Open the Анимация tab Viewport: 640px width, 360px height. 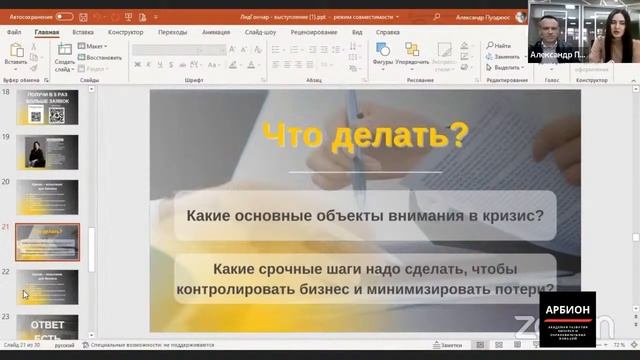216,32
